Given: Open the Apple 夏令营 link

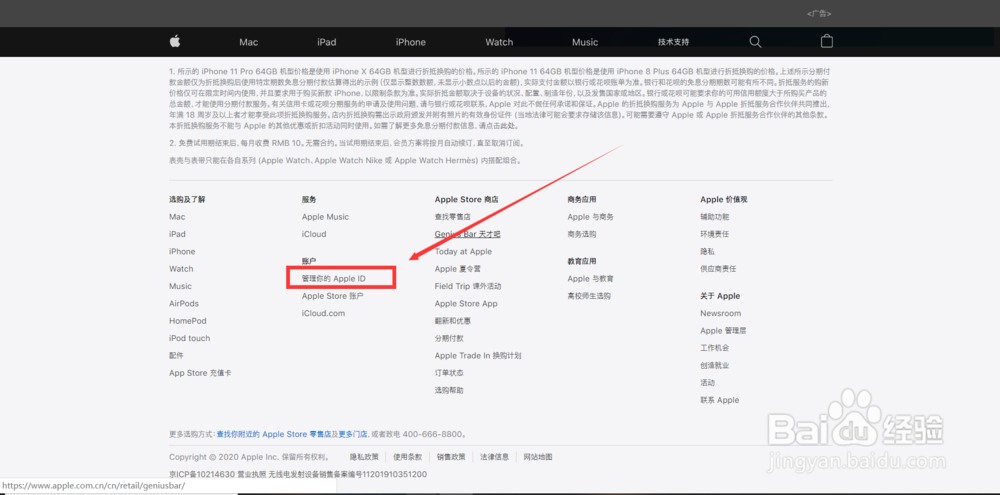Looking at the screenshot, I should (457, 269).
